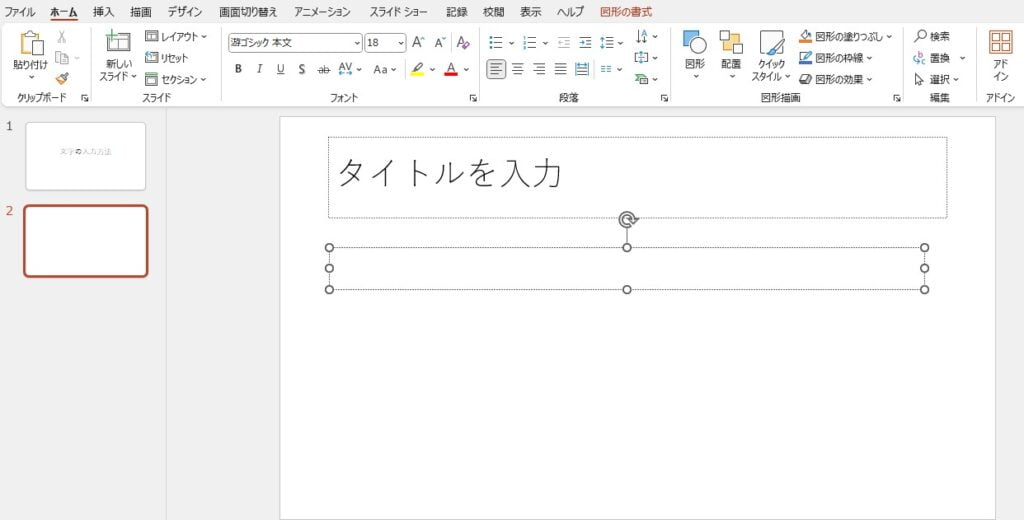The image size is (1024, 520).
Task: Open the Shape Outline (図形の枠線) menu
Action: (x=836, y=57)
